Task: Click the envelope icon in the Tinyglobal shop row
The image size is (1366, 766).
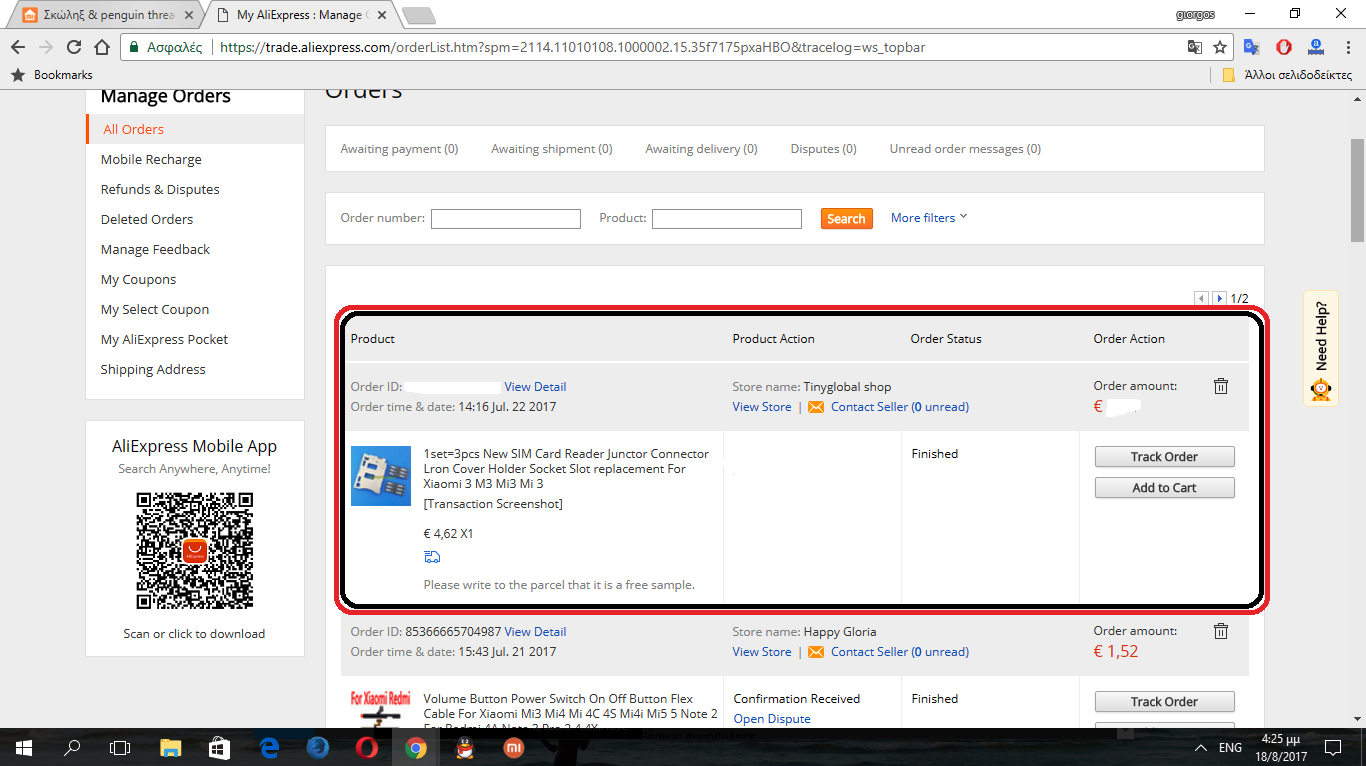Action: (x=815, y=407)
